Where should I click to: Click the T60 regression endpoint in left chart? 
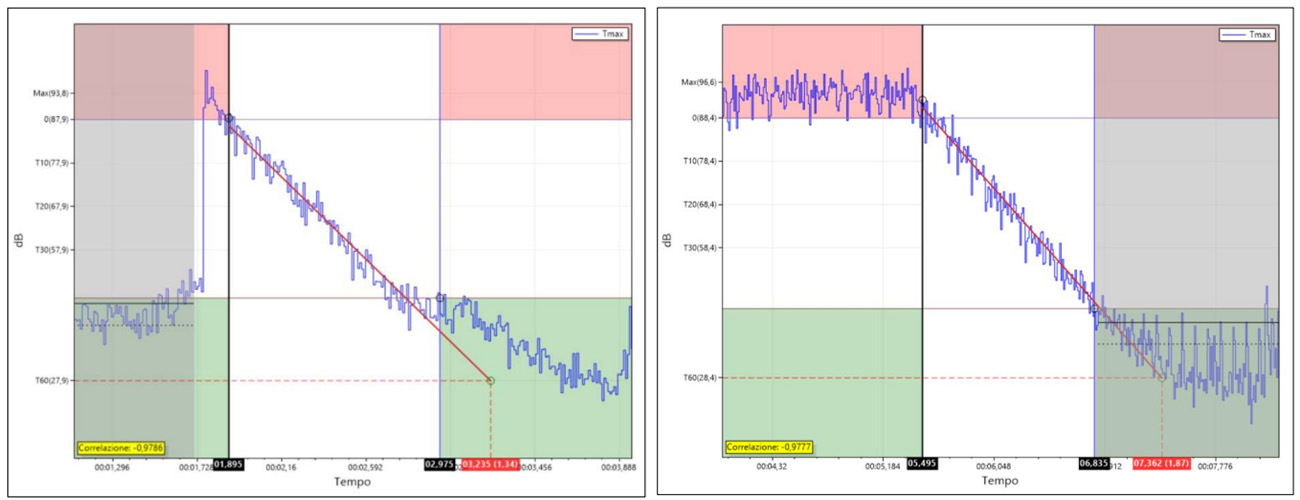coord(491,381)
